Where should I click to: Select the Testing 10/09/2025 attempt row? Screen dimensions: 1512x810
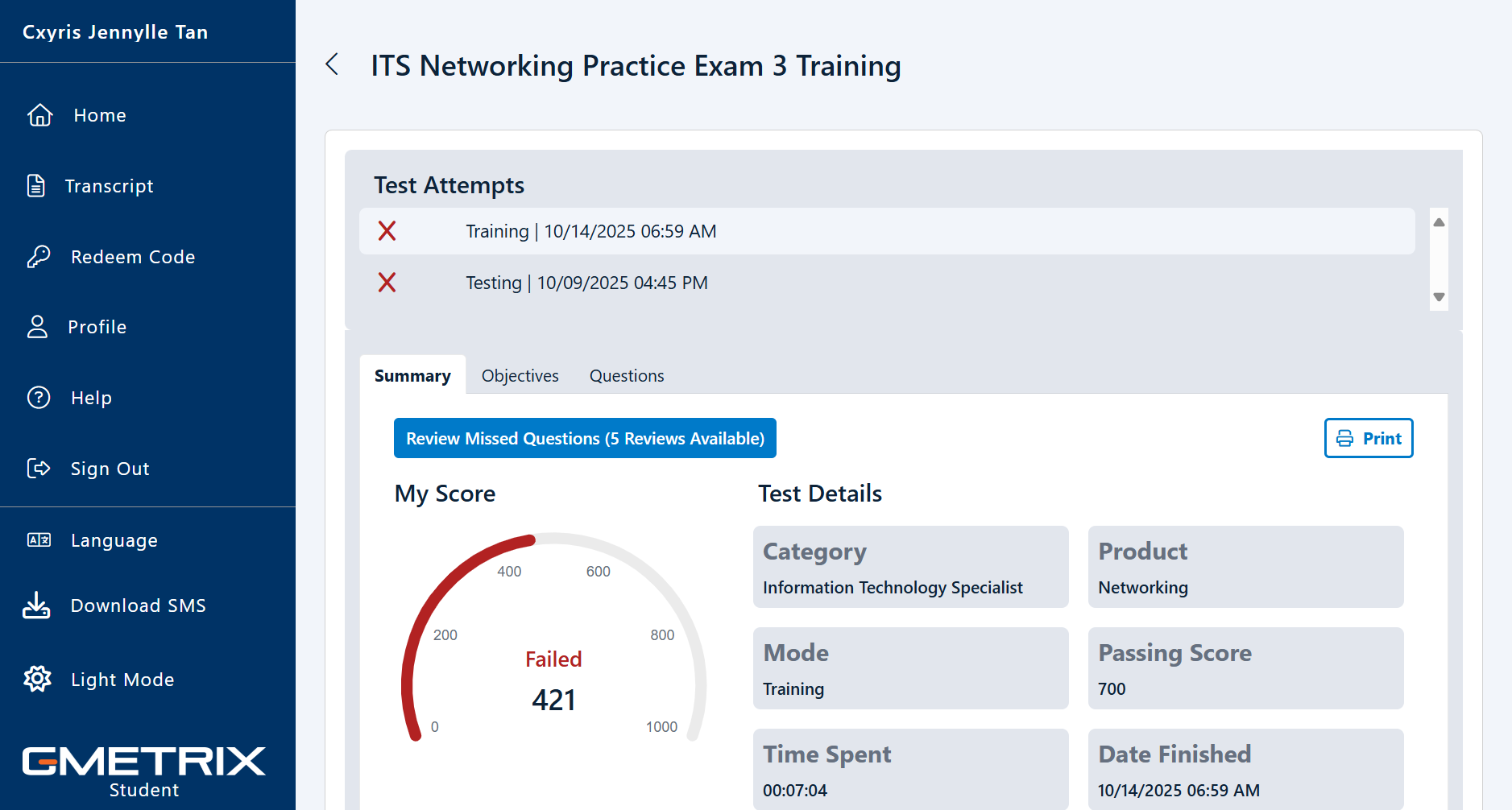tap(886, 283)
